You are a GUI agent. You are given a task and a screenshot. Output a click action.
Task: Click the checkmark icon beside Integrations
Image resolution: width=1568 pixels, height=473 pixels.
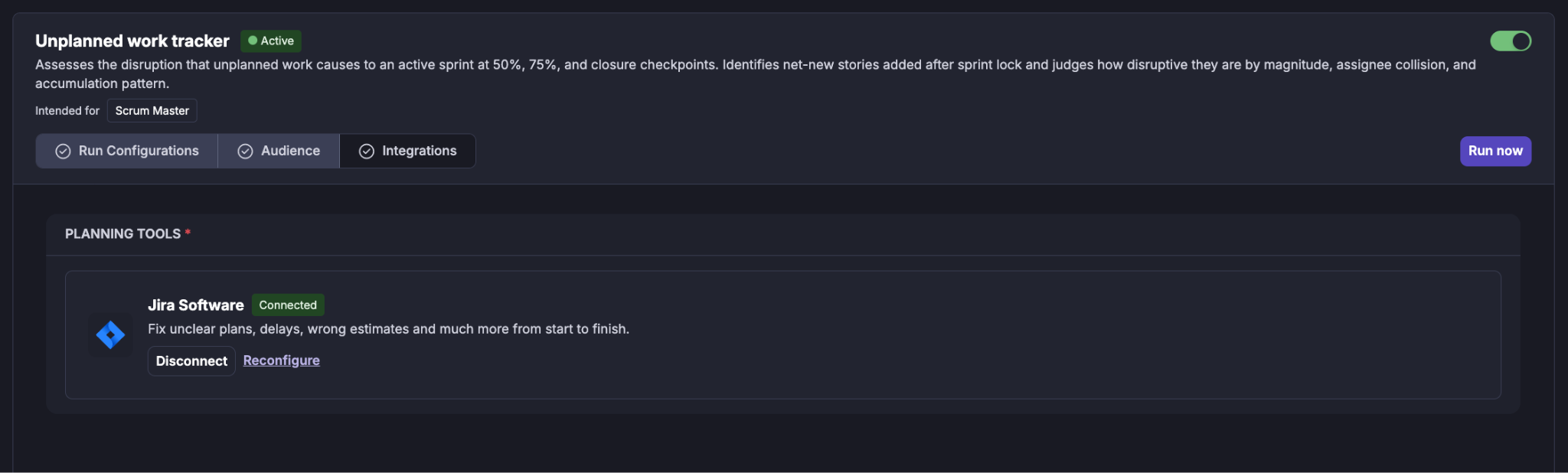367,152
